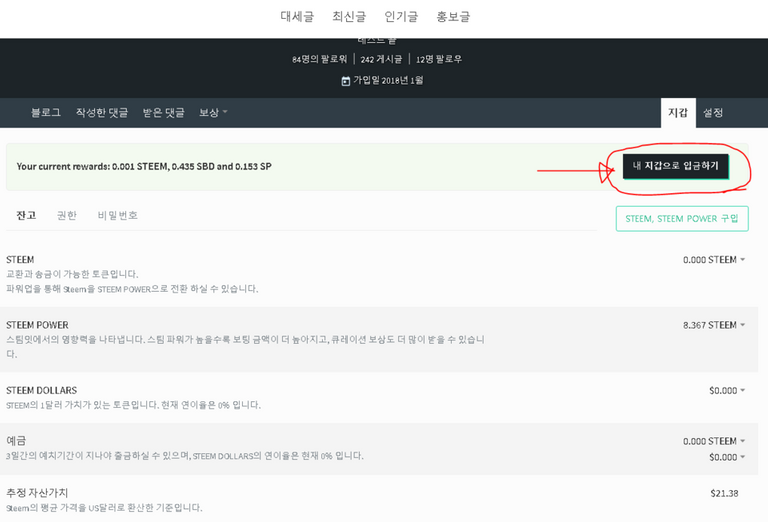This screenshot has height=522, width=768.
Task: Click the 추정 자산가치 heading
Action: [x=37, y=493]
